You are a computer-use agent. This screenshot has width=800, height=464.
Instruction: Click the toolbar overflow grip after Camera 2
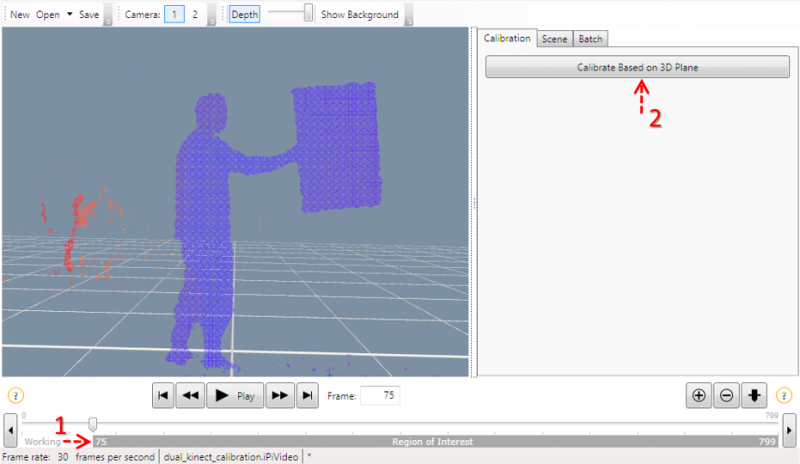tap(211, 15)
